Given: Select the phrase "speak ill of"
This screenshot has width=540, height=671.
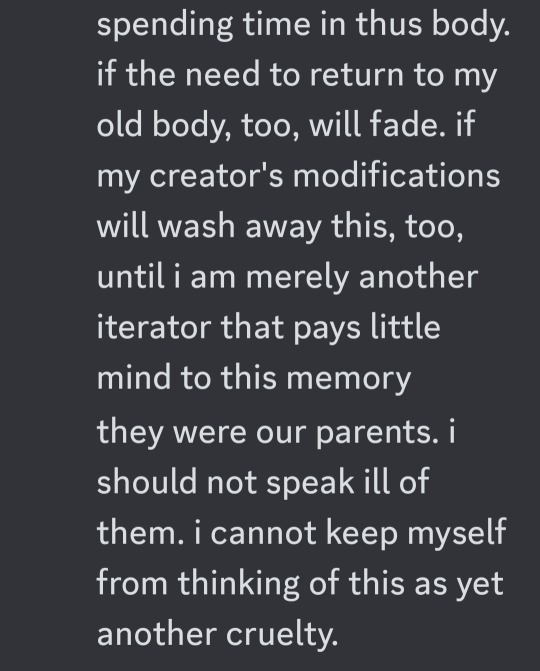Looking at the screenshot, I should (x=347, y=482).
